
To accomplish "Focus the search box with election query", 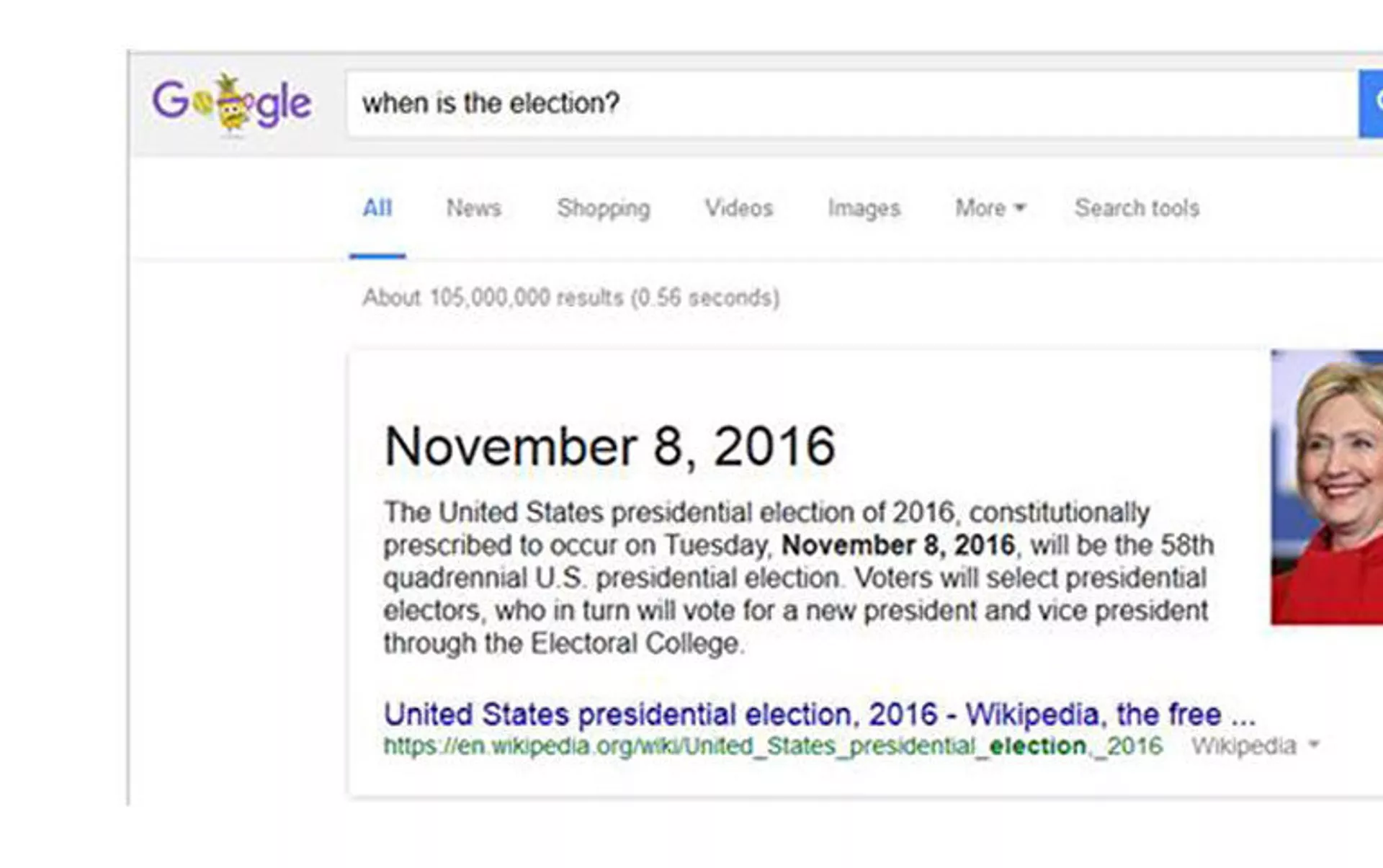I will tap(850, 104).
